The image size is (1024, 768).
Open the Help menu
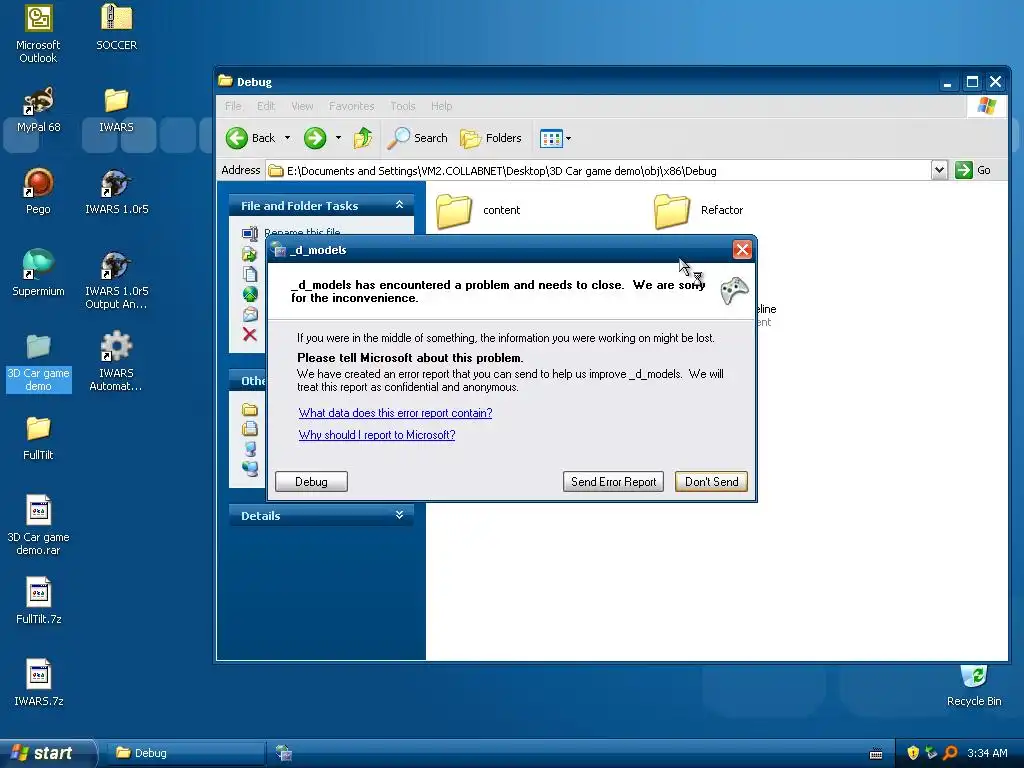[x=441, y=106]
